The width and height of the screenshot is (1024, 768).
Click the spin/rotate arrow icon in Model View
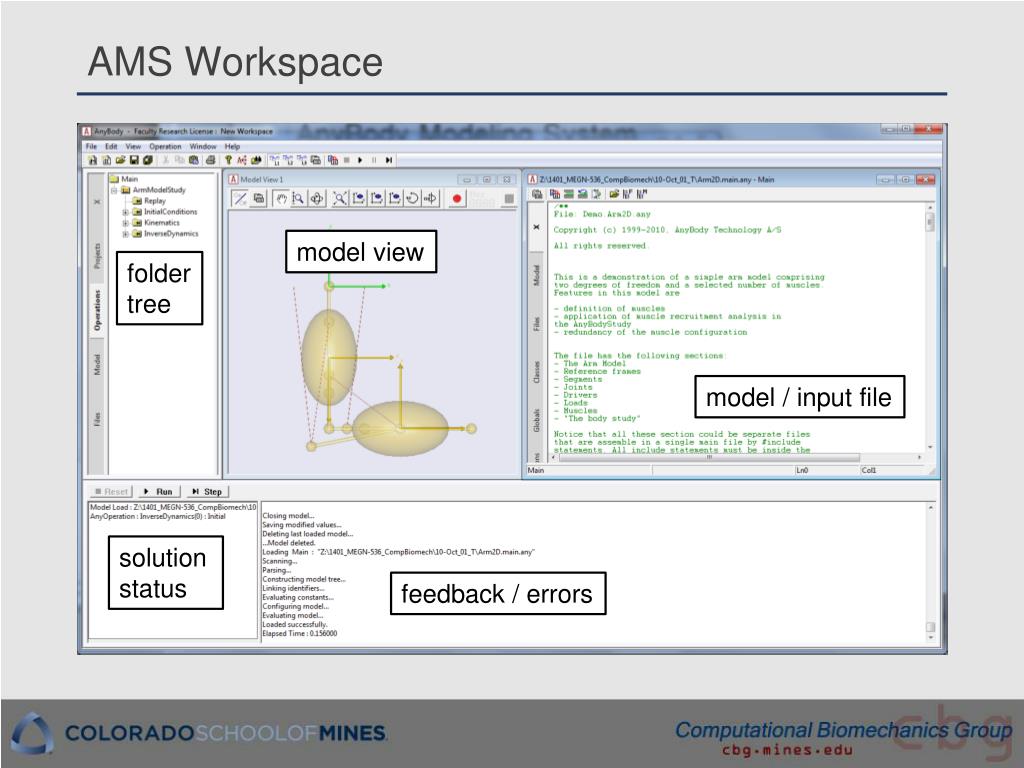pyautogui.click(x=412, y=199)
